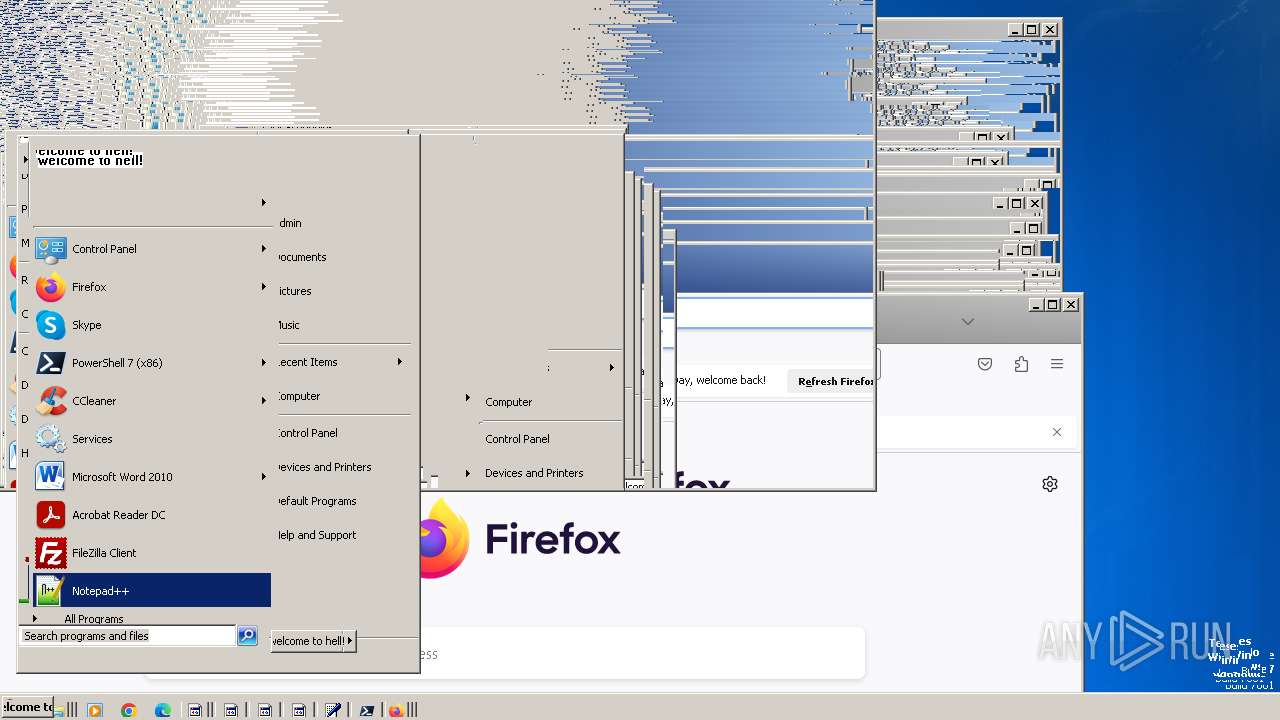Start Microsoft Word 2010 from Start menu
Image resolution: width=1280 pixels, height=720 pixels.
(x=152, y=477)
